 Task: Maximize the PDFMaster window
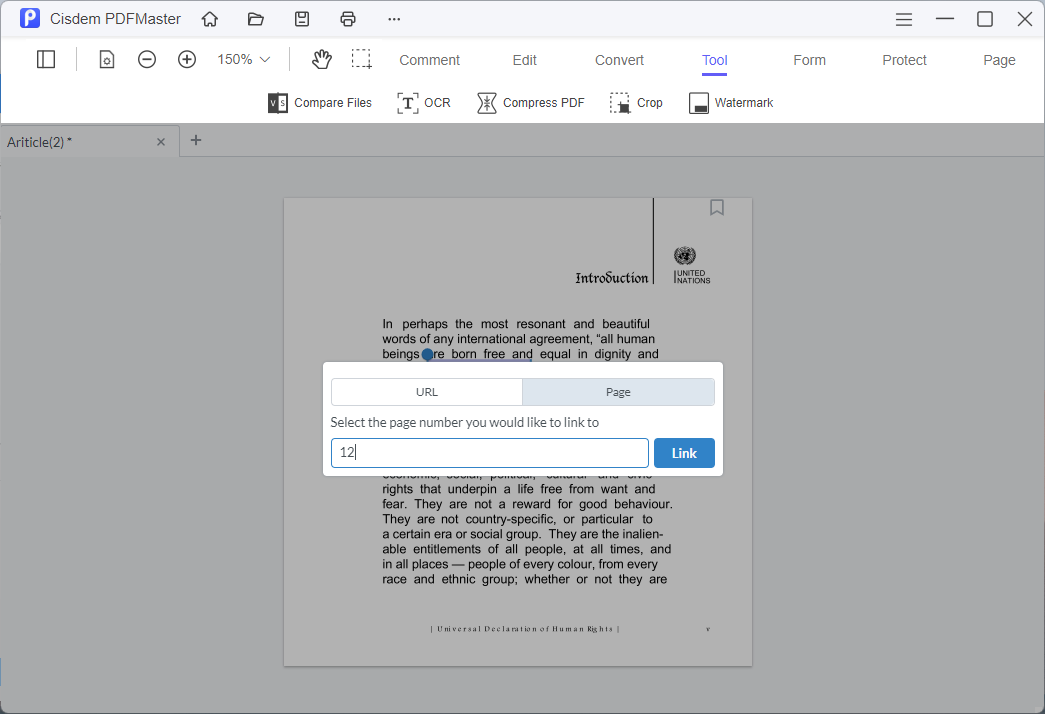pos(985,19)
